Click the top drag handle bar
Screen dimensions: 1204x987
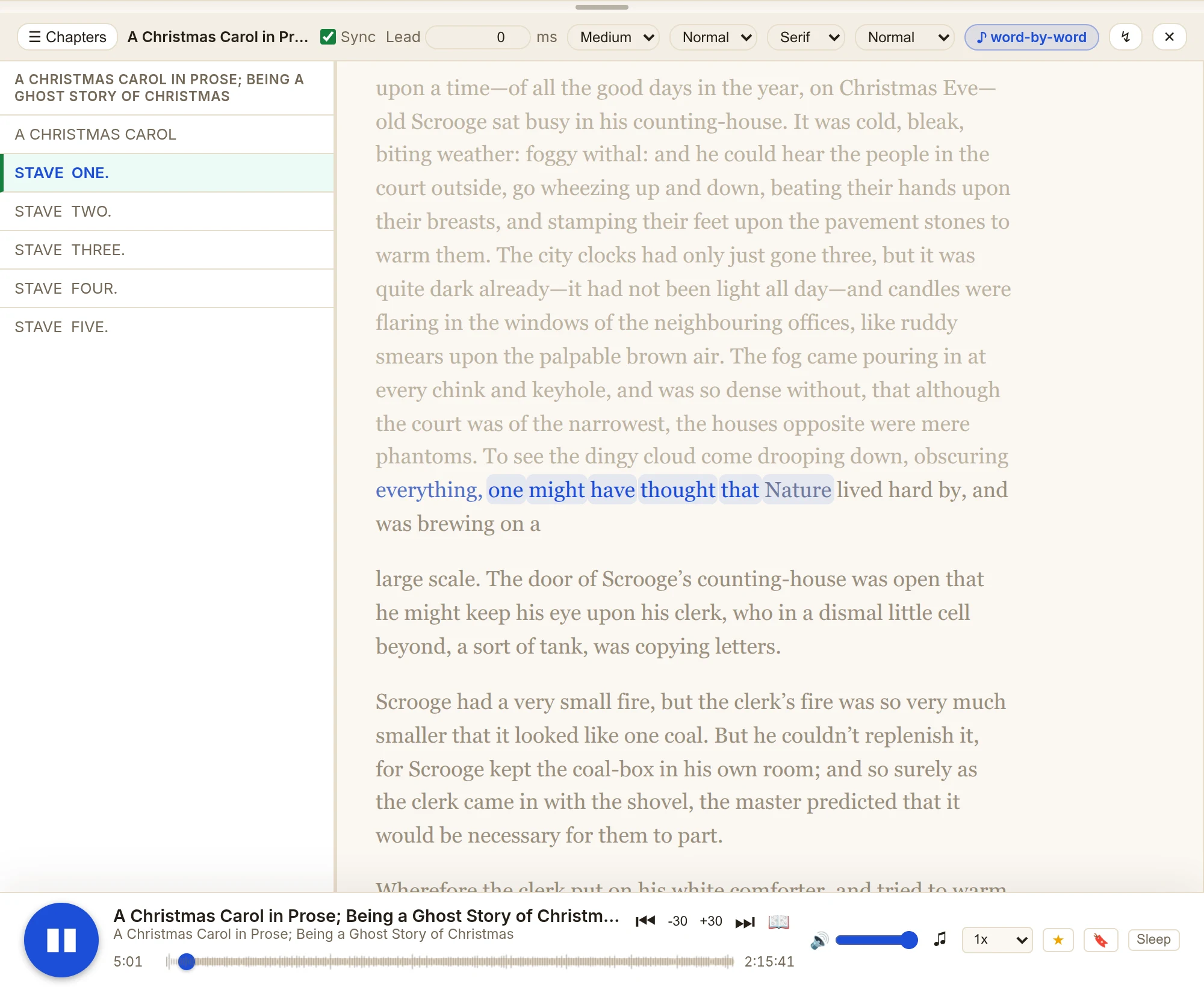(602, 7)
